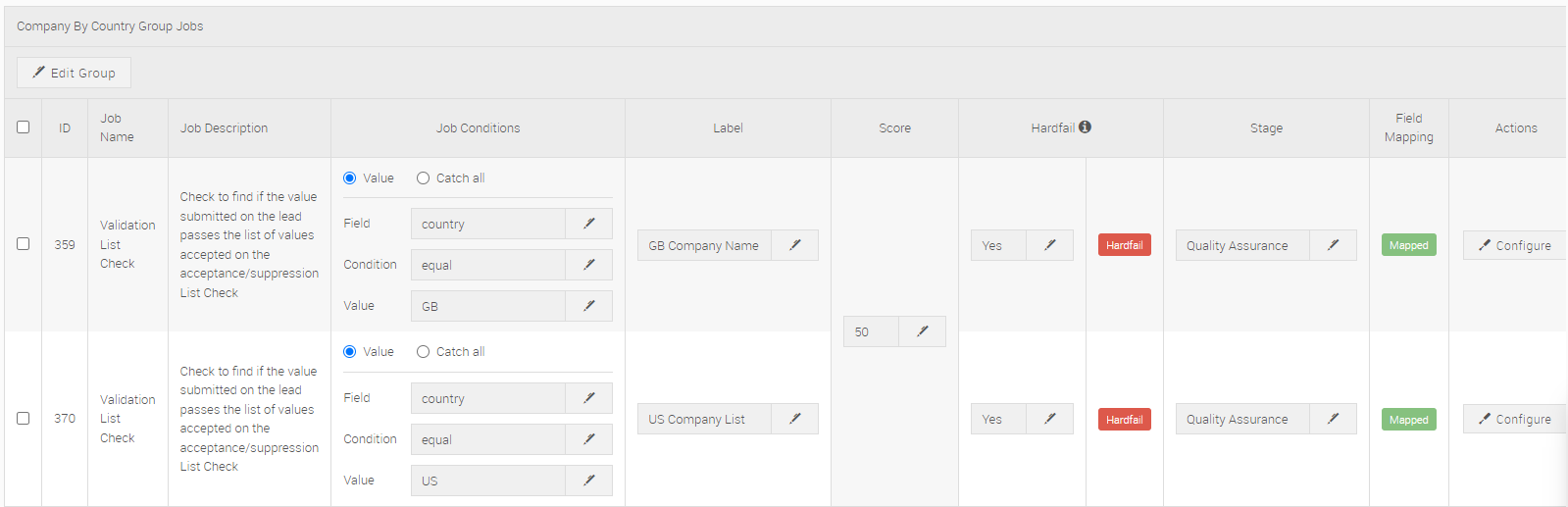Select the checkbox for job 359
Image resolution: width=1568 pixels, height=507 pixels.
[x=24, y=244]
